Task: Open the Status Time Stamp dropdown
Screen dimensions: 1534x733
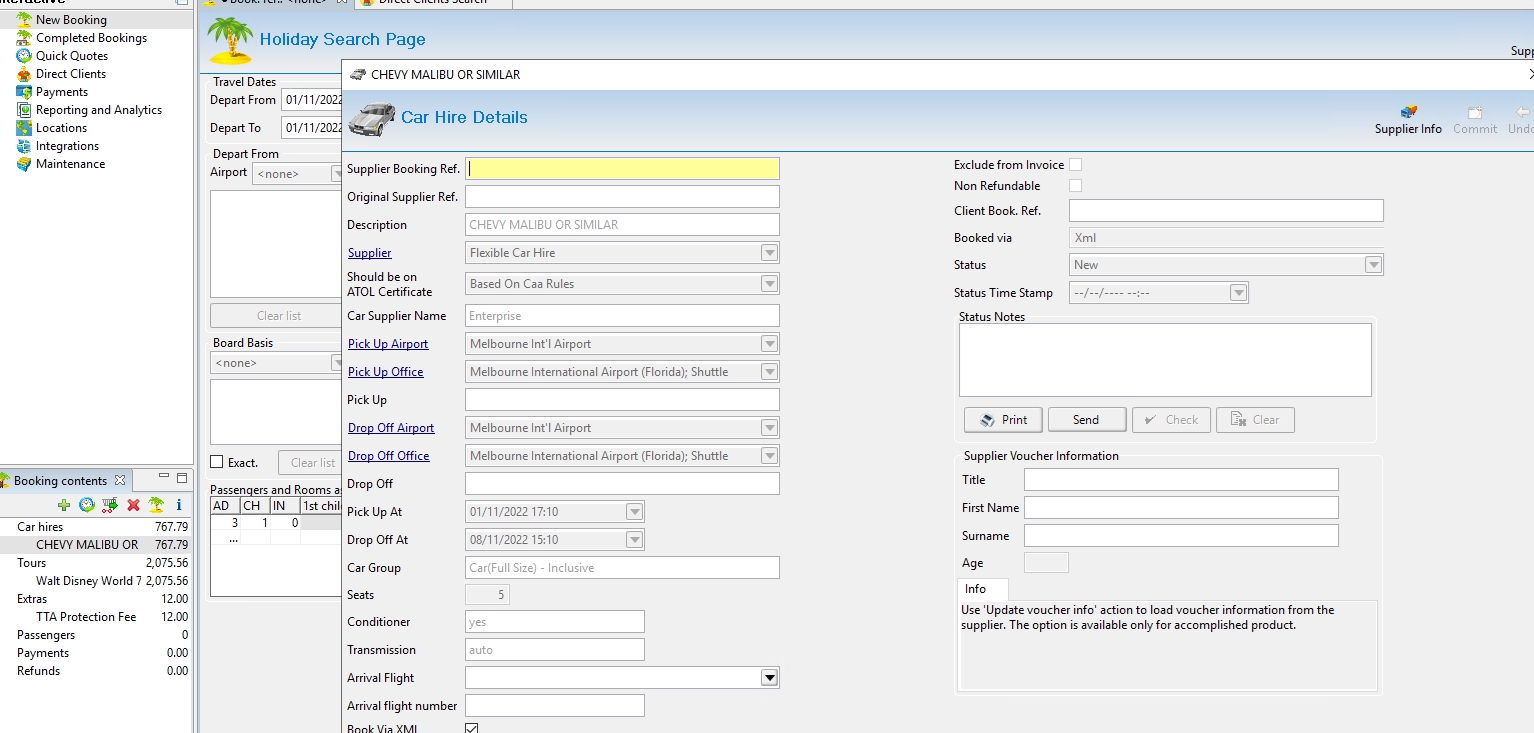Action: click(x=1238, y=293)
